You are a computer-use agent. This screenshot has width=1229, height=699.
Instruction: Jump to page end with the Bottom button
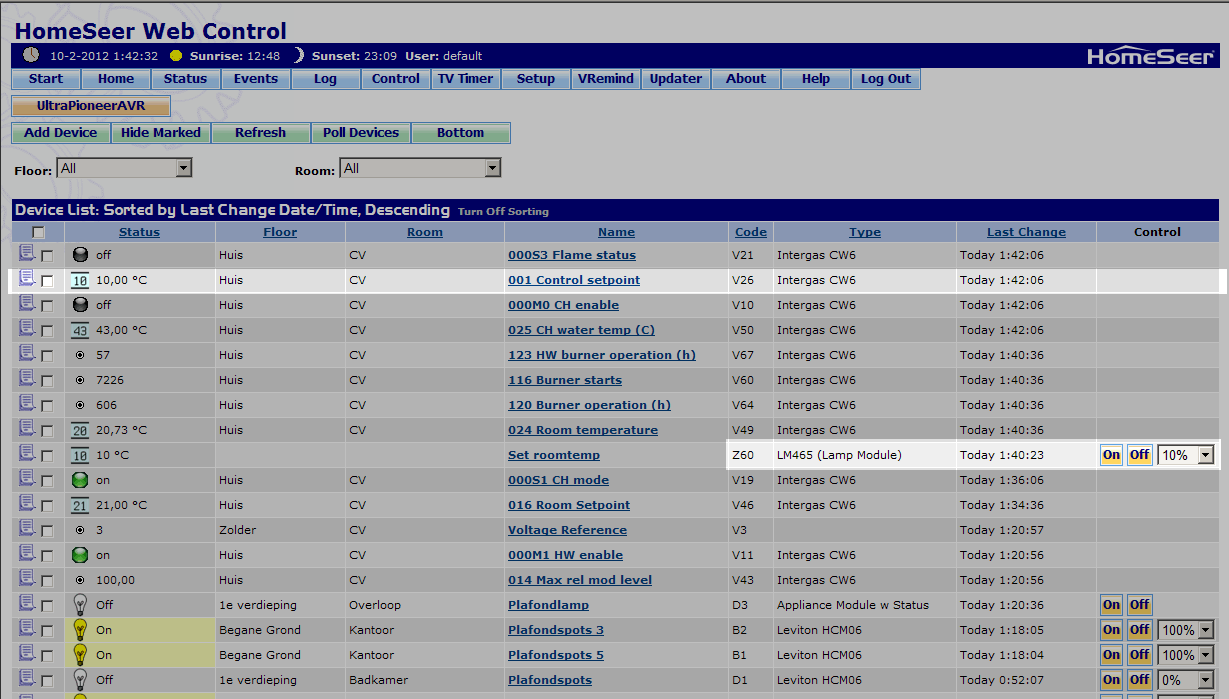pyautogui.click(x=461, y=133)
